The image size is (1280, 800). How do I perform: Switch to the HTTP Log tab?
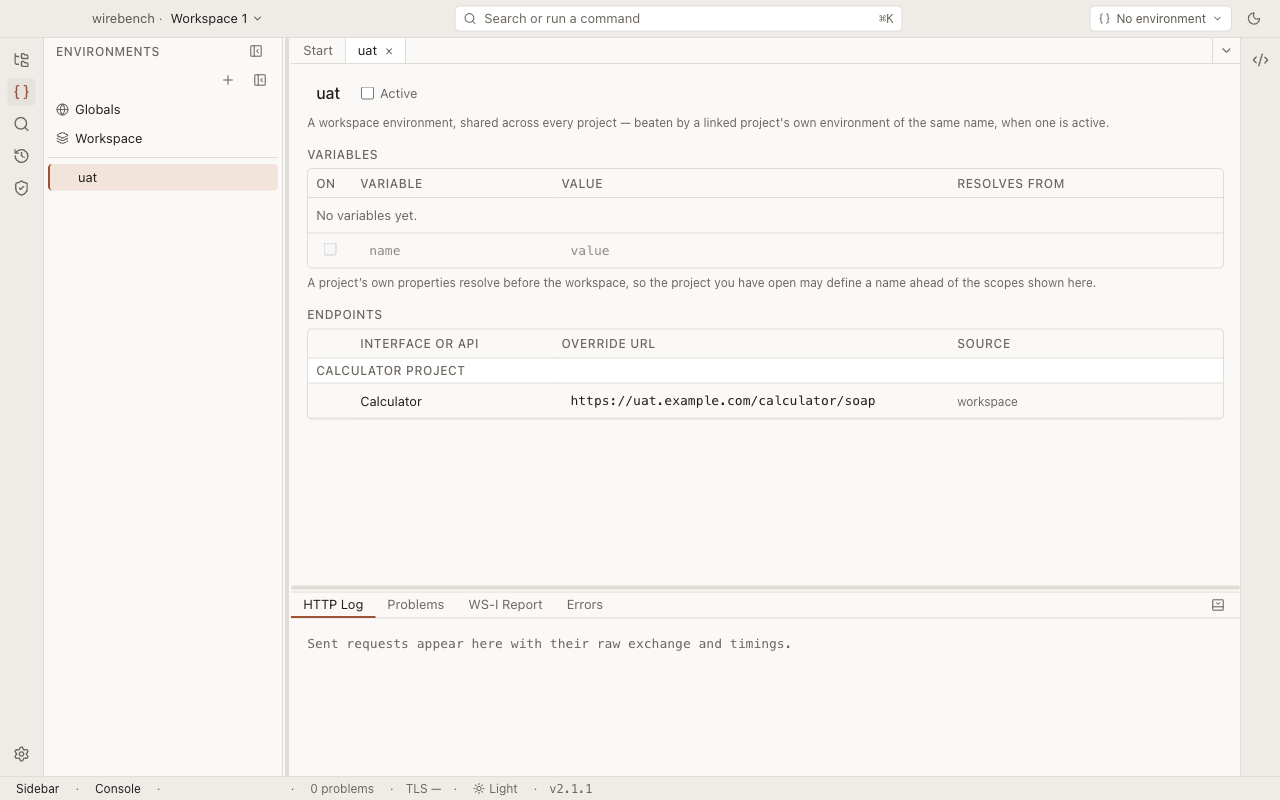333,605
